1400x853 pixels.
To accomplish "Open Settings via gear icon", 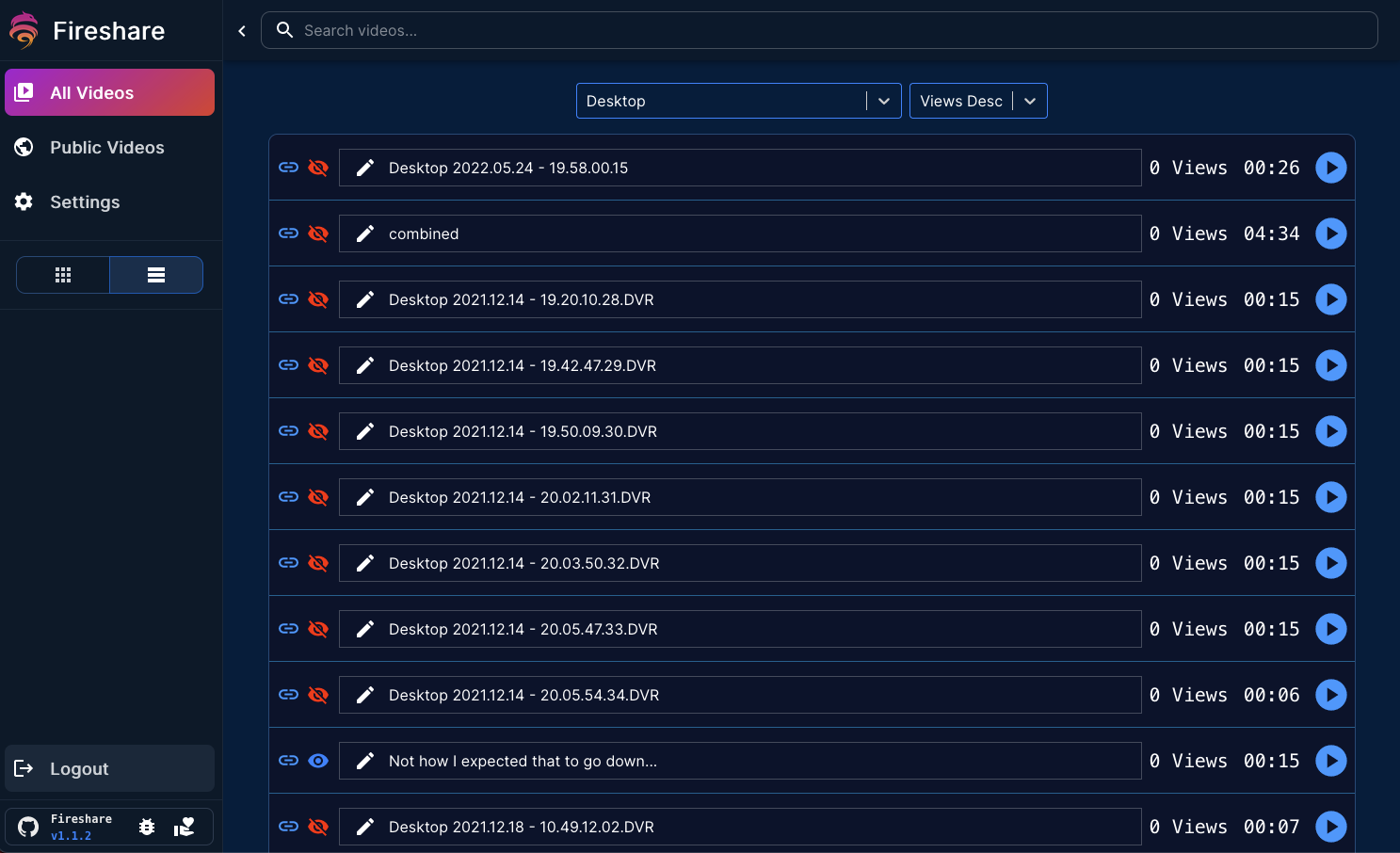I will point(23,201).
